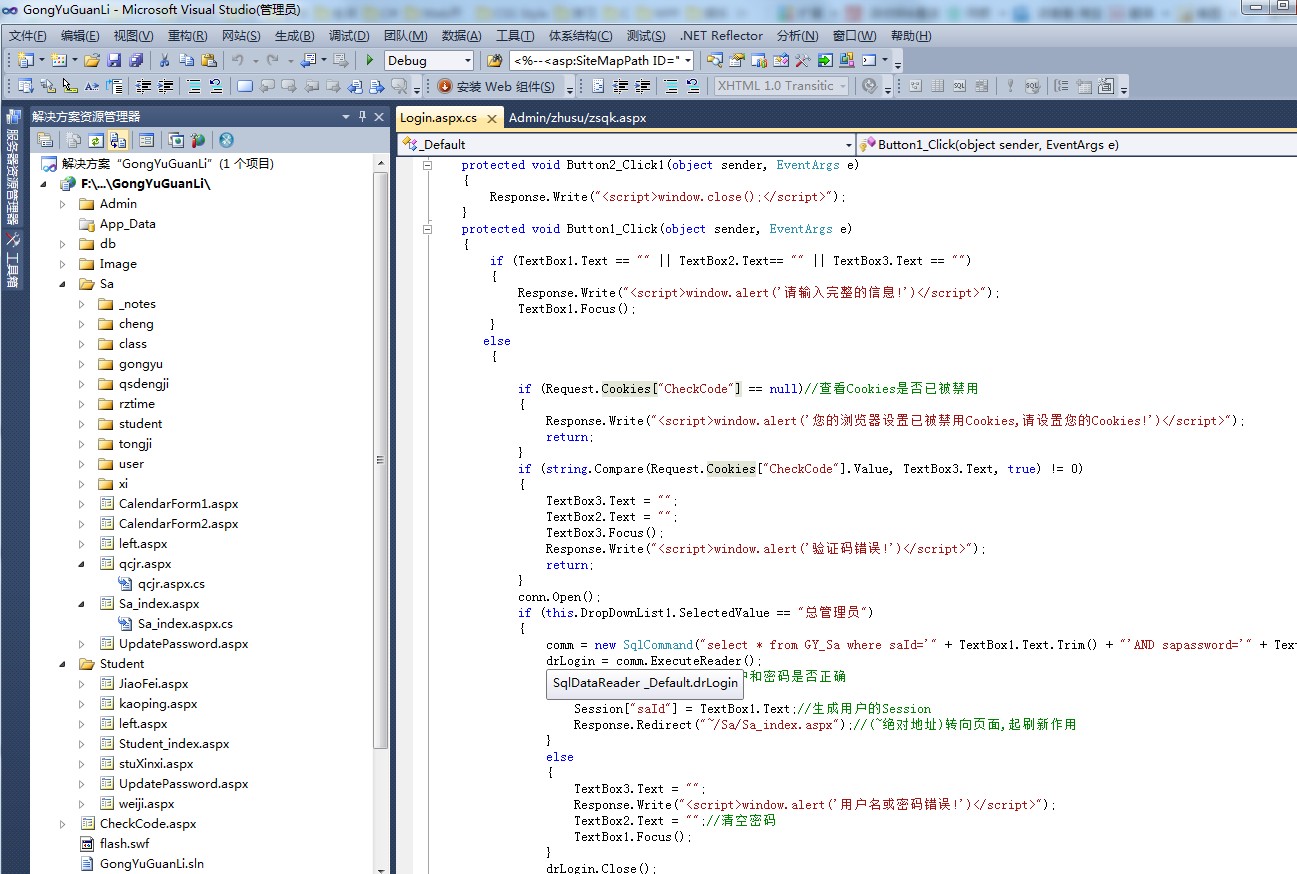This screenshot has width=1297, height=874.
Task: Open the Button1_Click member dropdown
Action: (x=1077, y=144)
